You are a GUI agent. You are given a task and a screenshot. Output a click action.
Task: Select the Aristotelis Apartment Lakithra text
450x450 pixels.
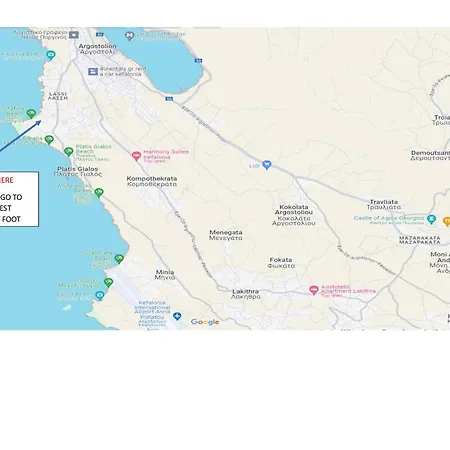pyautogui.click(x=348, y=290)
